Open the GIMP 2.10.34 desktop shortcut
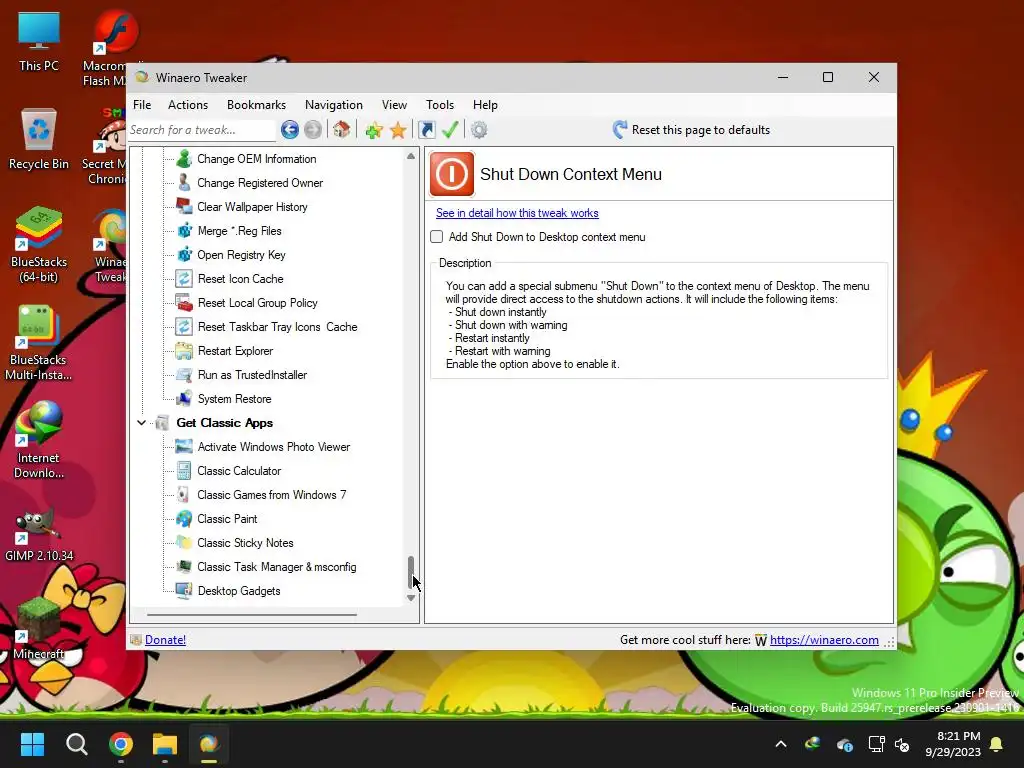The height and width of the screenshot is (768, 1024). 39,534
